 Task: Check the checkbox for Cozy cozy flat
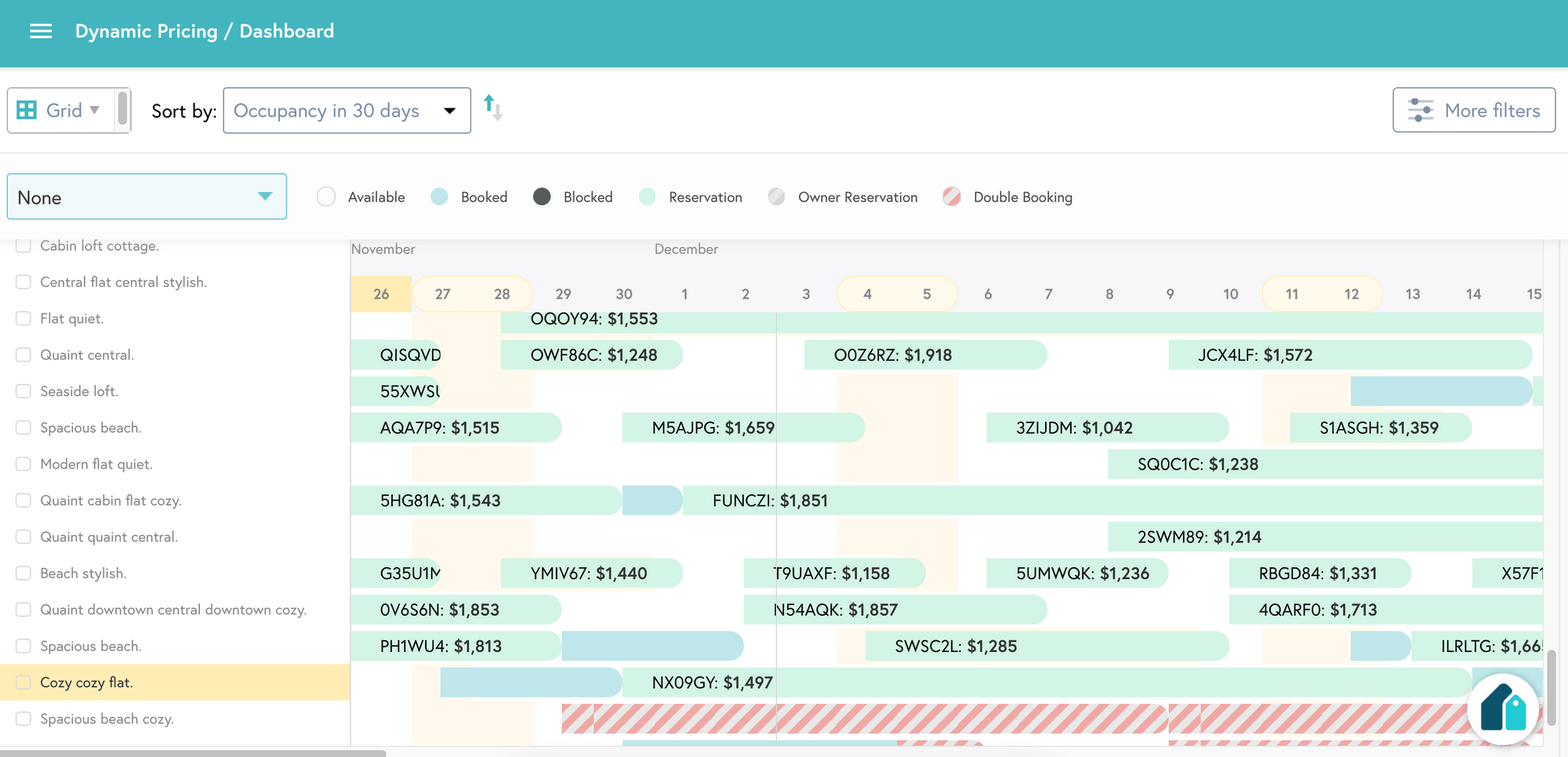click(x=23, y=682)
